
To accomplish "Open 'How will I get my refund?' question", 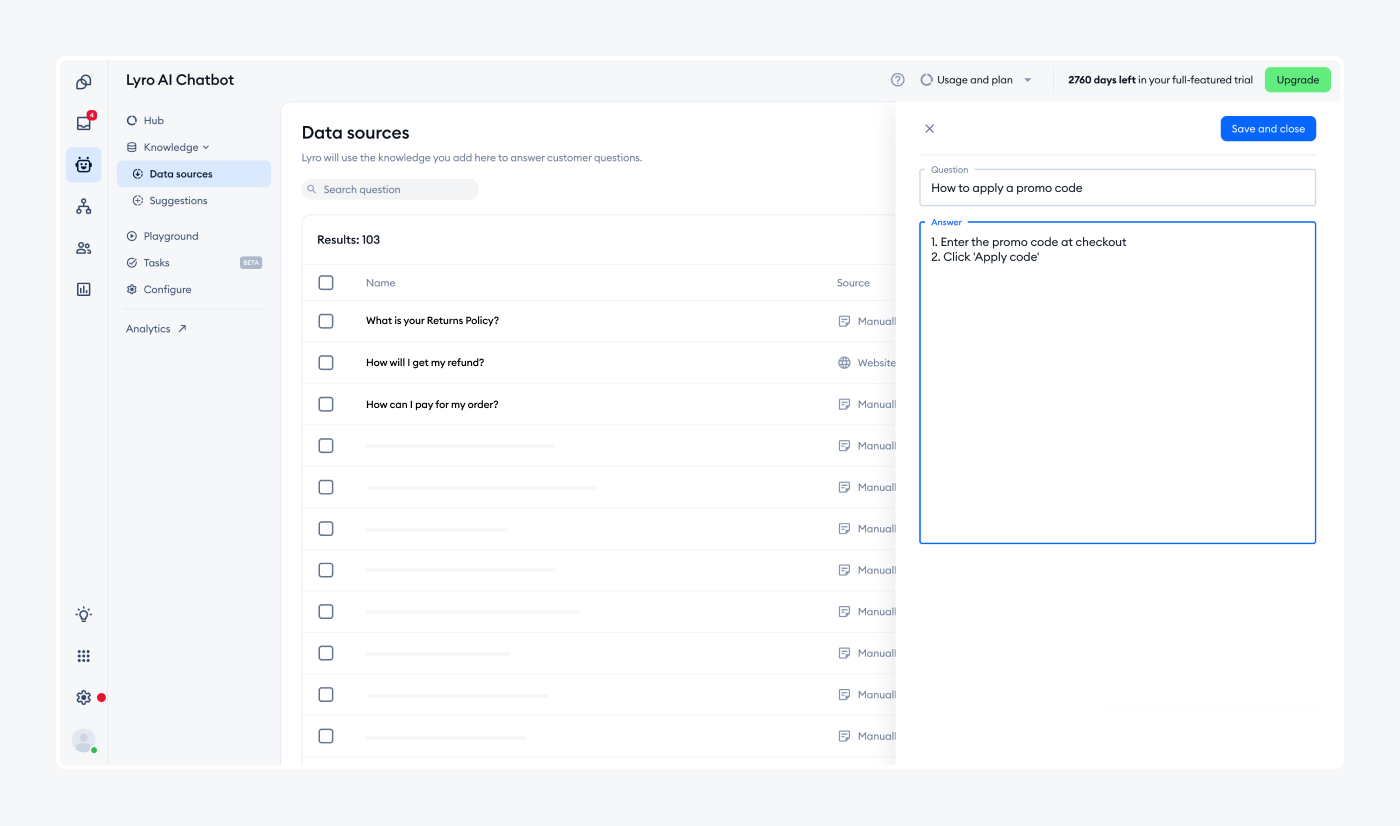I will coord(425,363).
